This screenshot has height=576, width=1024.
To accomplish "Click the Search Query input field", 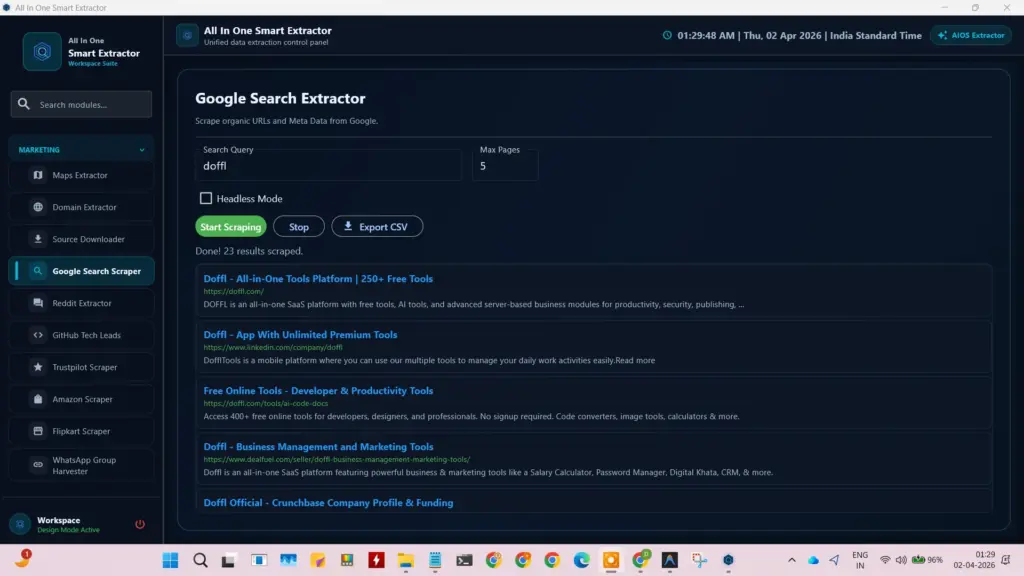I will pos(328,166).
